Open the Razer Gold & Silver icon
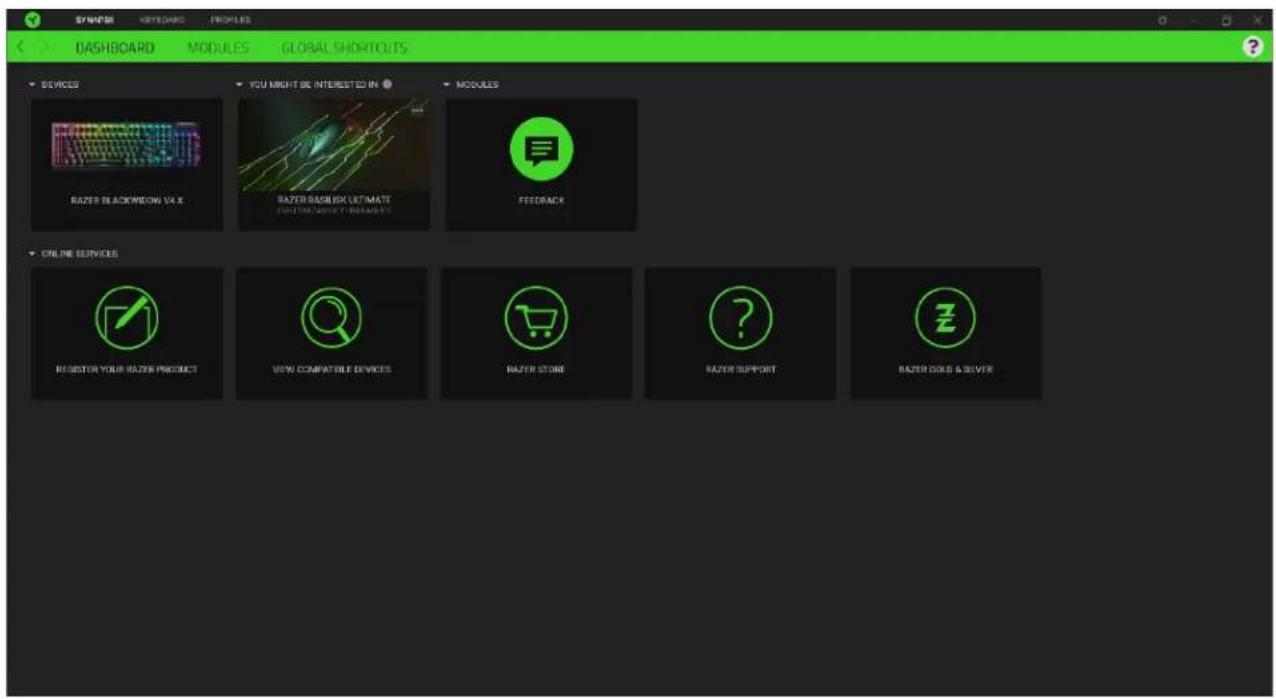The image size is (1276, 699). coord(945,318)
